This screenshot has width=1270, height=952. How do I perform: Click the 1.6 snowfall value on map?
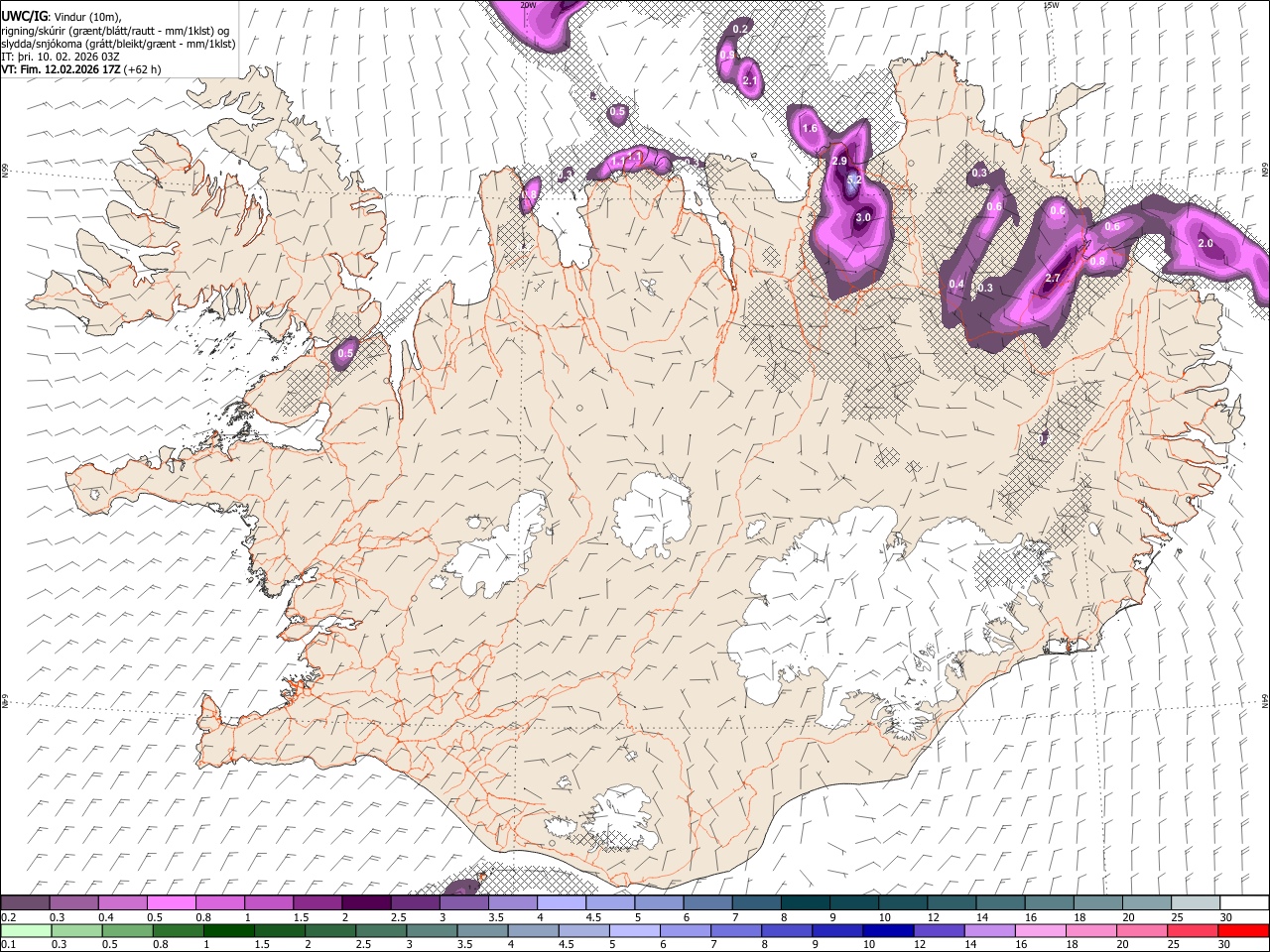(810, 128)
